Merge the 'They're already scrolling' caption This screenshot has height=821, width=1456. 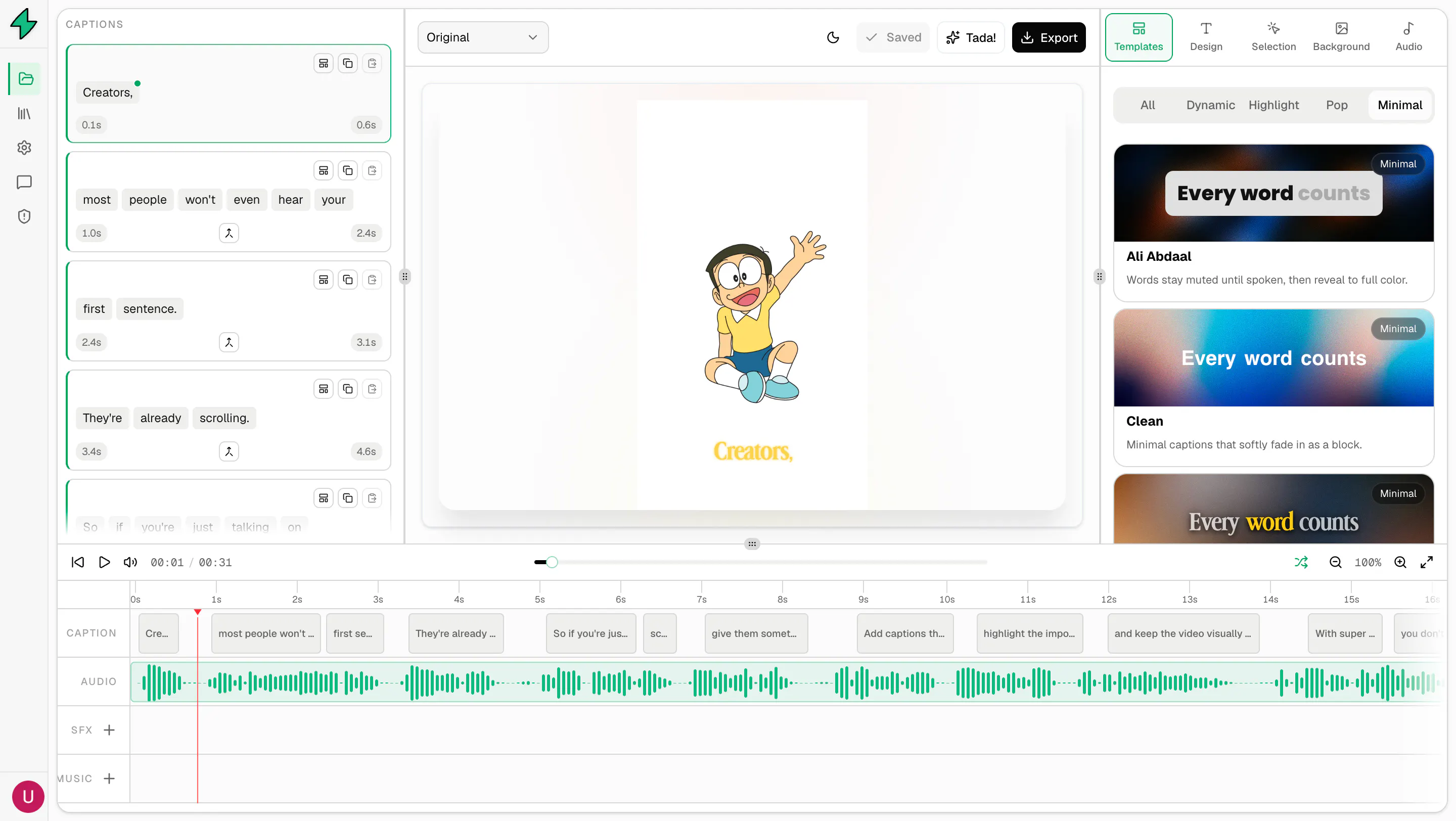pyautogui.click(x=229, y=451)
